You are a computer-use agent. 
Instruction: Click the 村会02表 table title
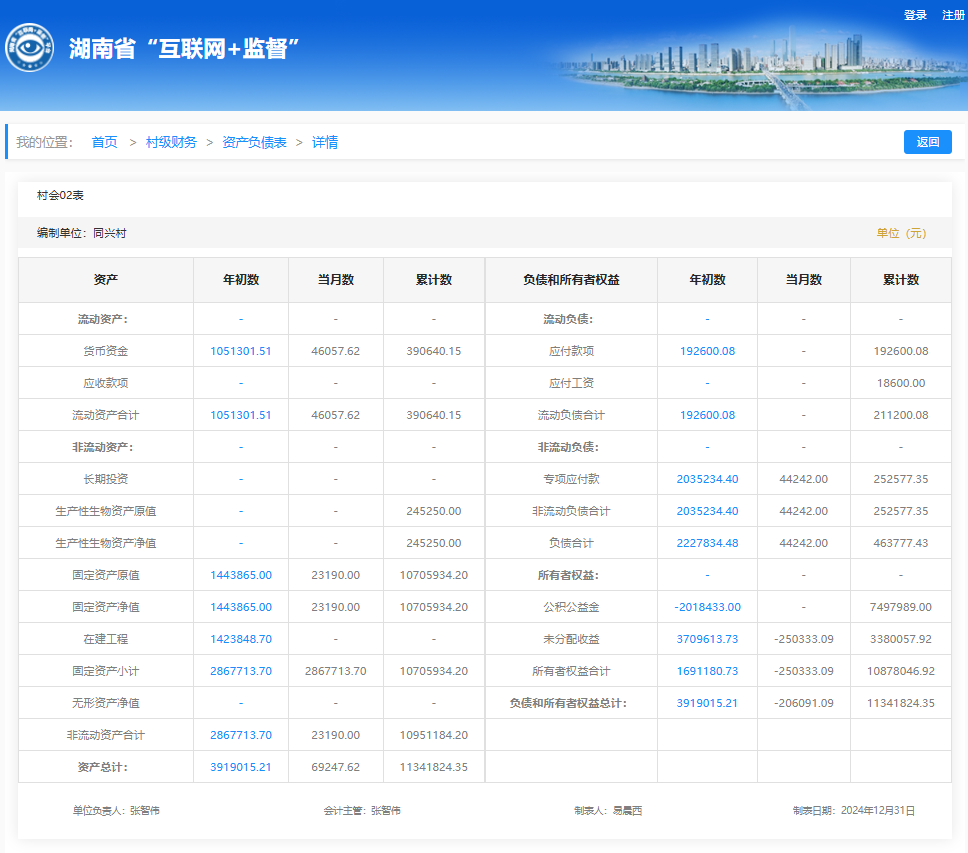[60, 196]
